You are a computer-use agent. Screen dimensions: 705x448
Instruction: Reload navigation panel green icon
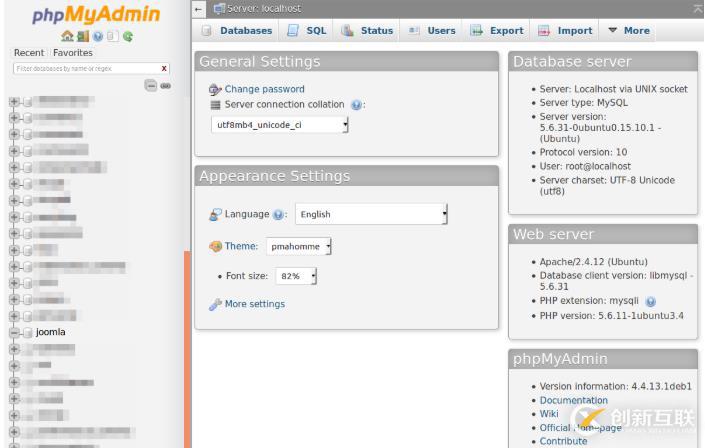pyautogui.click(x=128, y=36)
